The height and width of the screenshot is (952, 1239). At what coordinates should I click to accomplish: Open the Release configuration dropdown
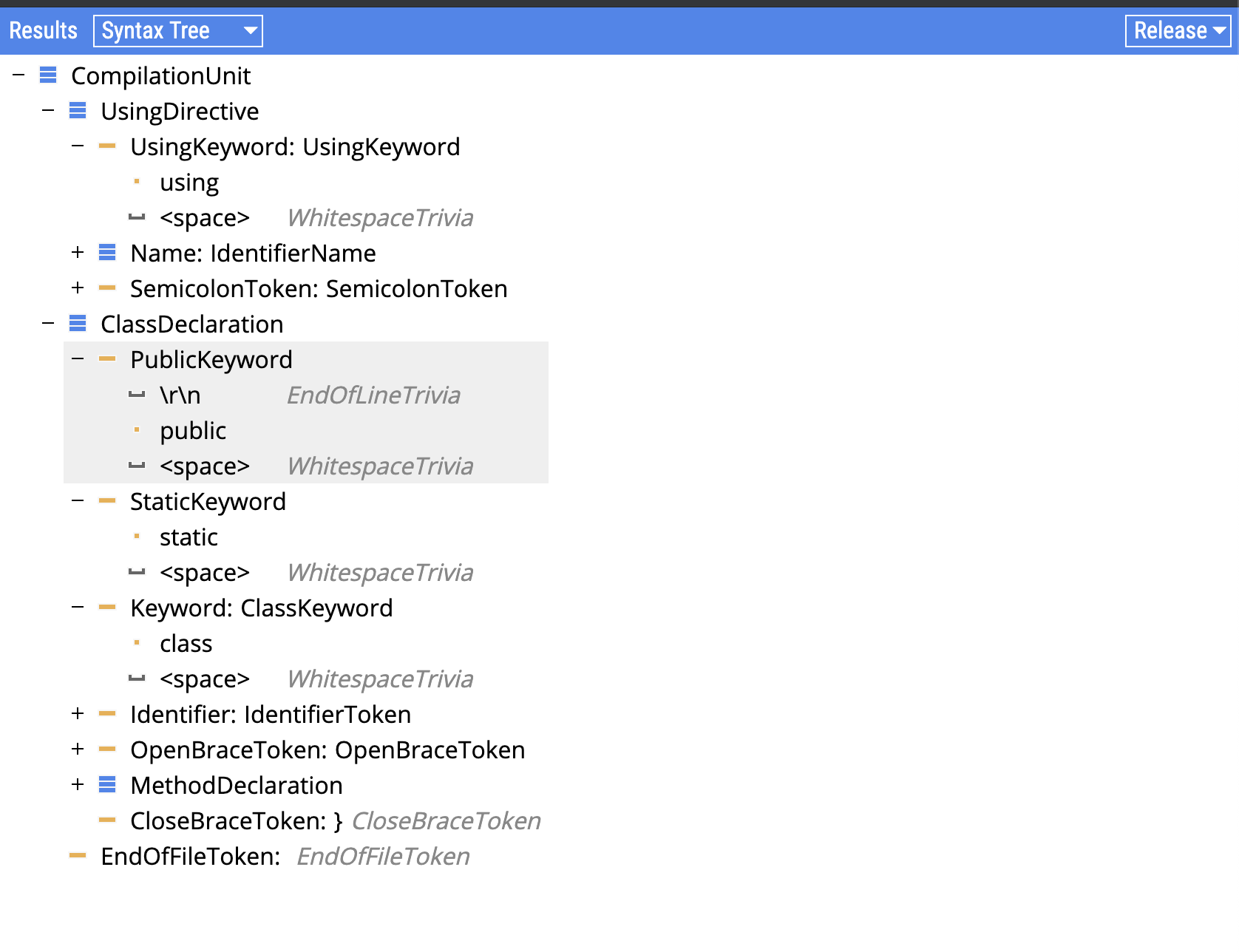(x=1178, y=31)
